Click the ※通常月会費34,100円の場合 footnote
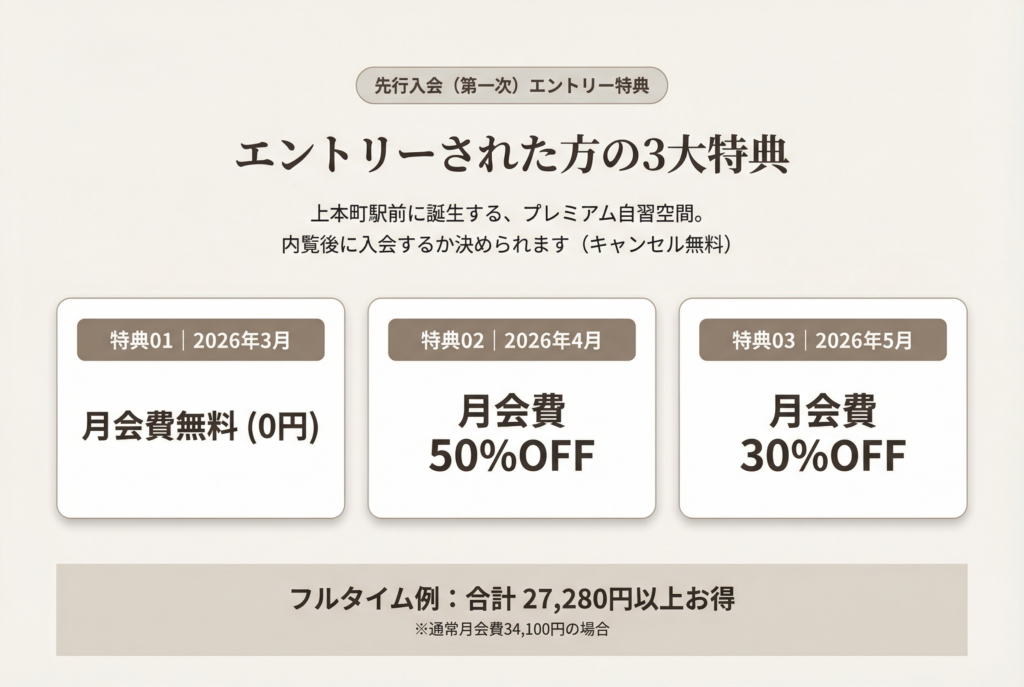1024x687 pixels. (511, 630)
